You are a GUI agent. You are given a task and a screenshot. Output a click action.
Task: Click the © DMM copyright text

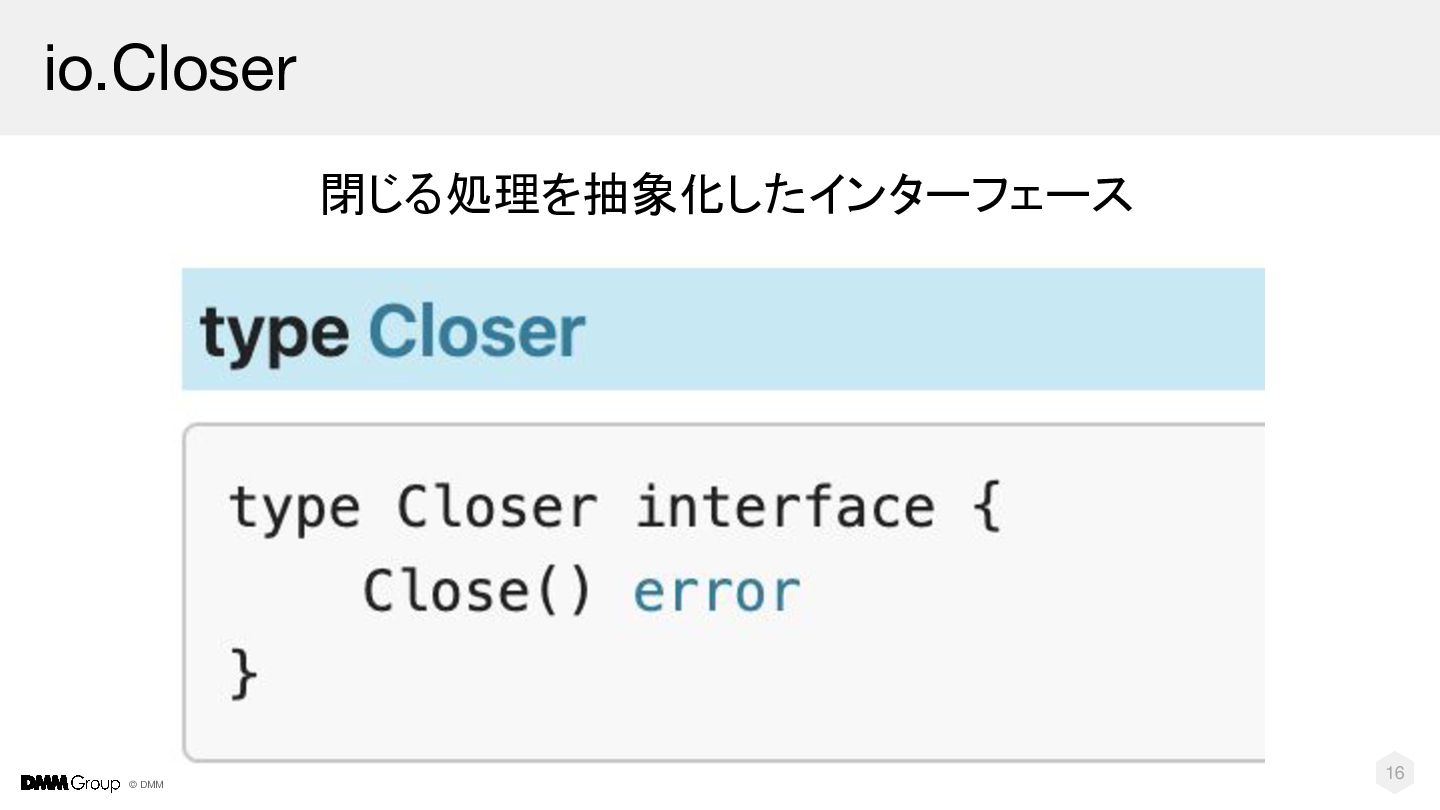(146, 785)
